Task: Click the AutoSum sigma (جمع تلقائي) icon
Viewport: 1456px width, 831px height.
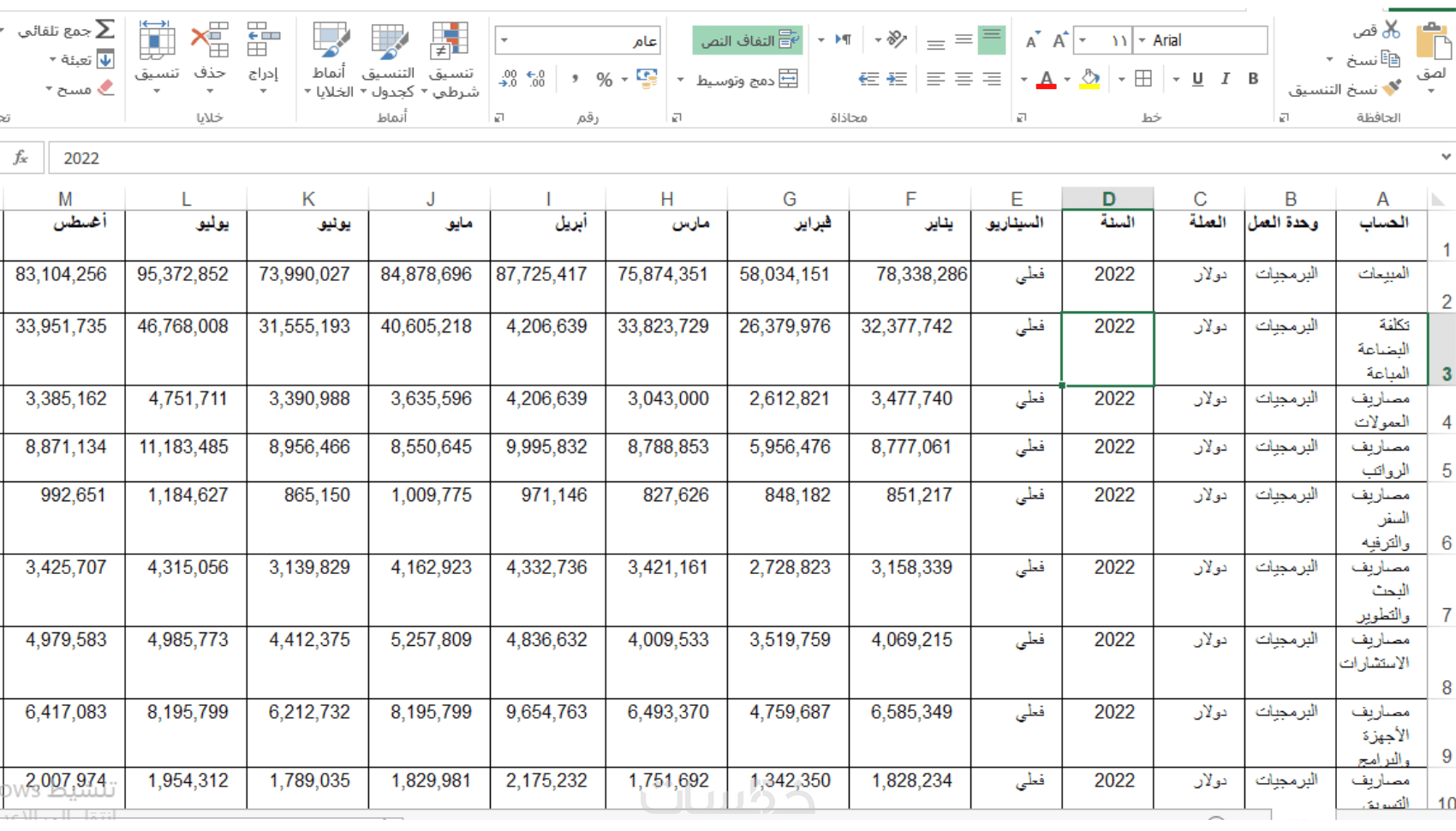Action: point(105,30)
